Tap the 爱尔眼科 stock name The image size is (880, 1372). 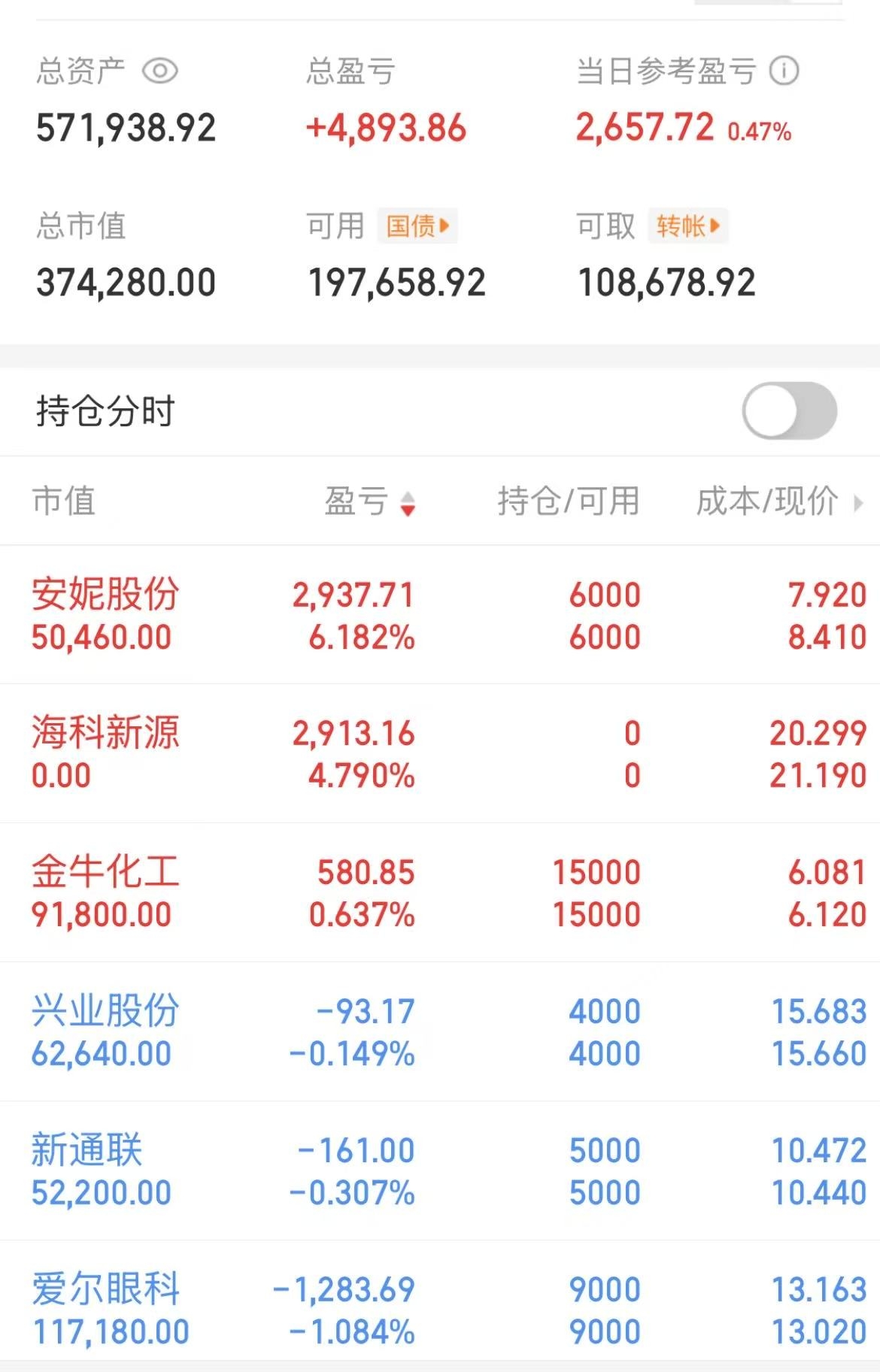click(105, 1289)
